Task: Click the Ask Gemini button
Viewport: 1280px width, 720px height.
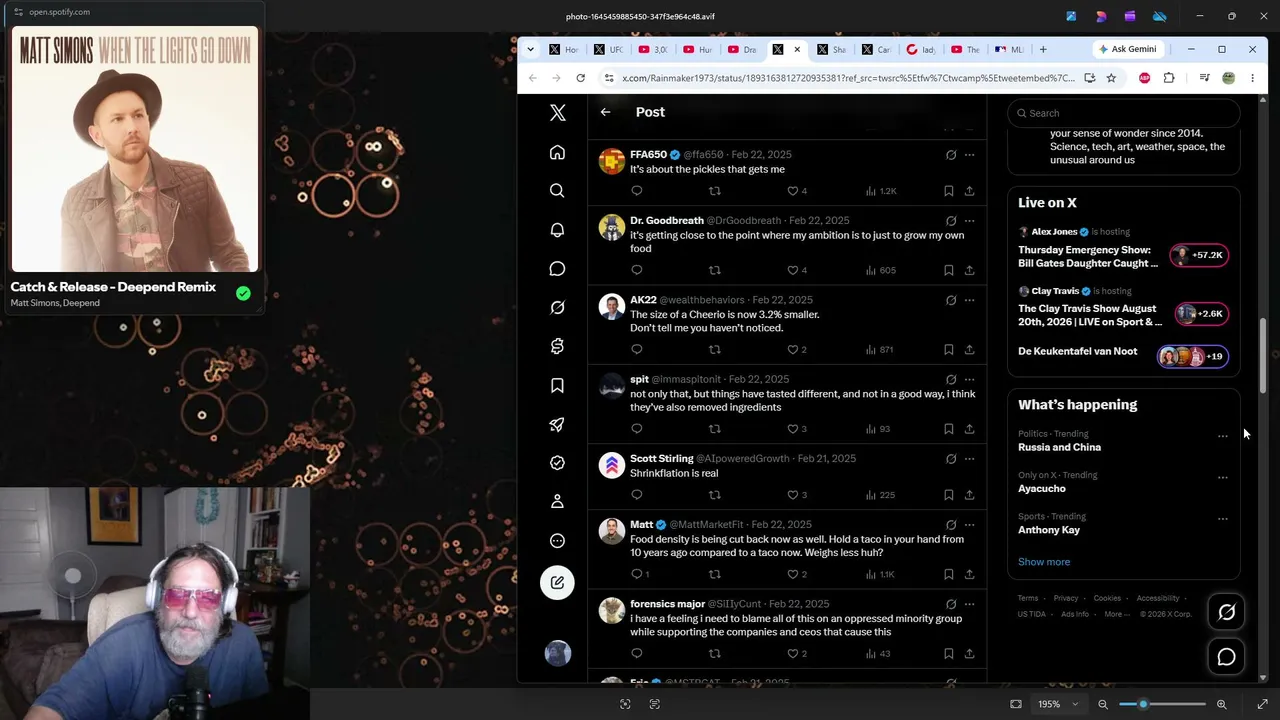Action: 1127,49
